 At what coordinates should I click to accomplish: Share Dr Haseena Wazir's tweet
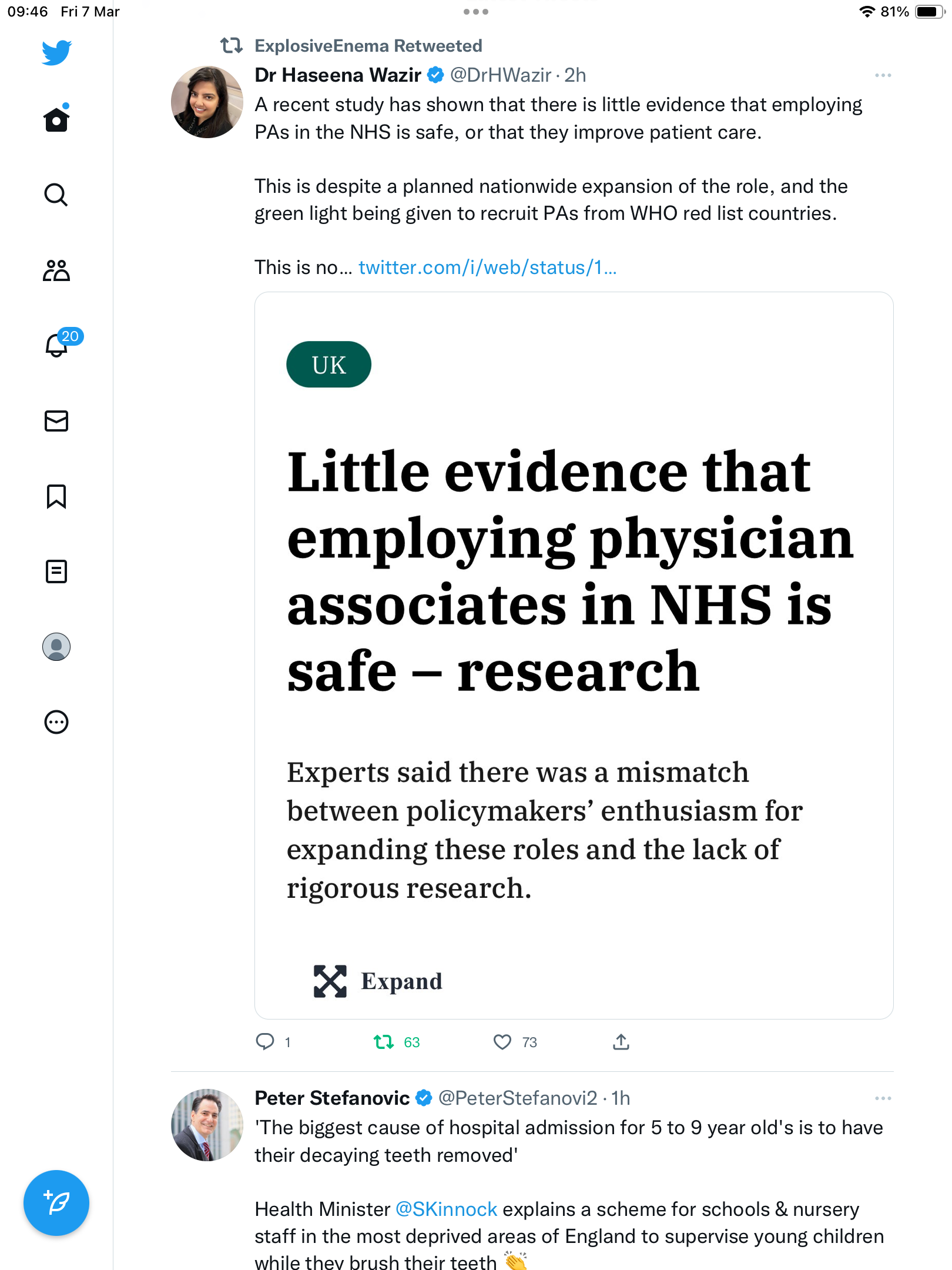[x=621, y=1042]
